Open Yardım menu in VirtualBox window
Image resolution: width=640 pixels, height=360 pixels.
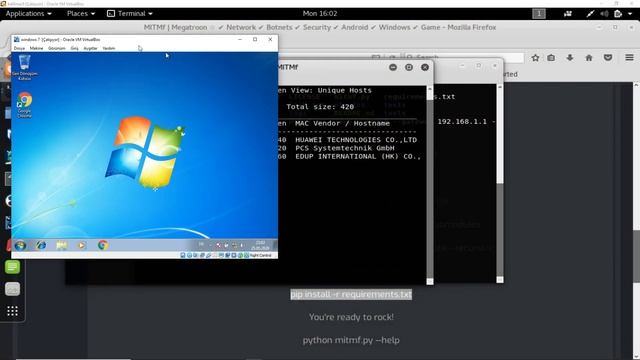click(109, 48)
